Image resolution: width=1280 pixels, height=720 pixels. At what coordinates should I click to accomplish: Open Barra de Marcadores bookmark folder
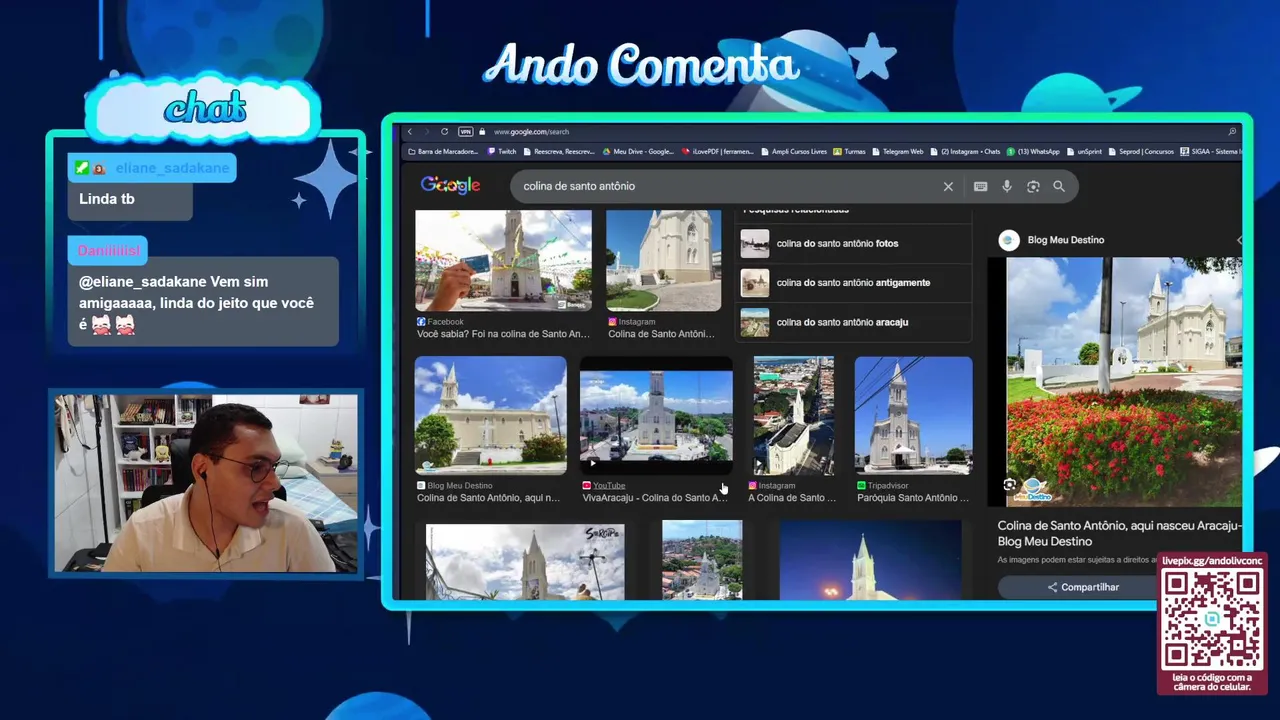[445, 152]
